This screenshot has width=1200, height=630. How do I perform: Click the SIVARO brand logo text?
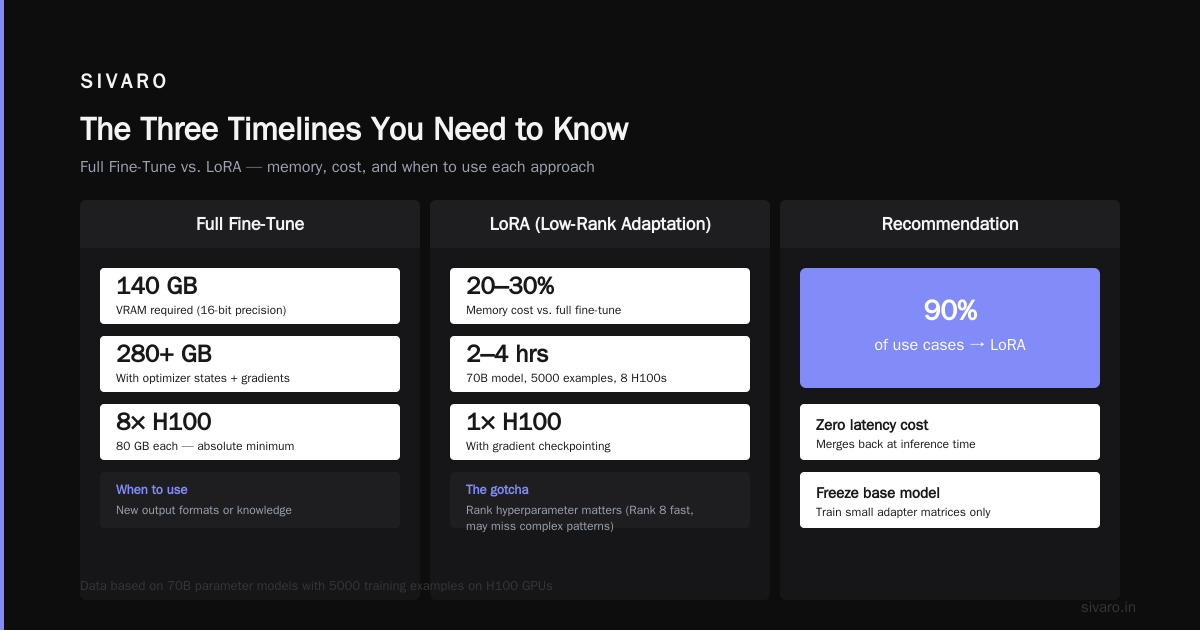pos(124,82)
